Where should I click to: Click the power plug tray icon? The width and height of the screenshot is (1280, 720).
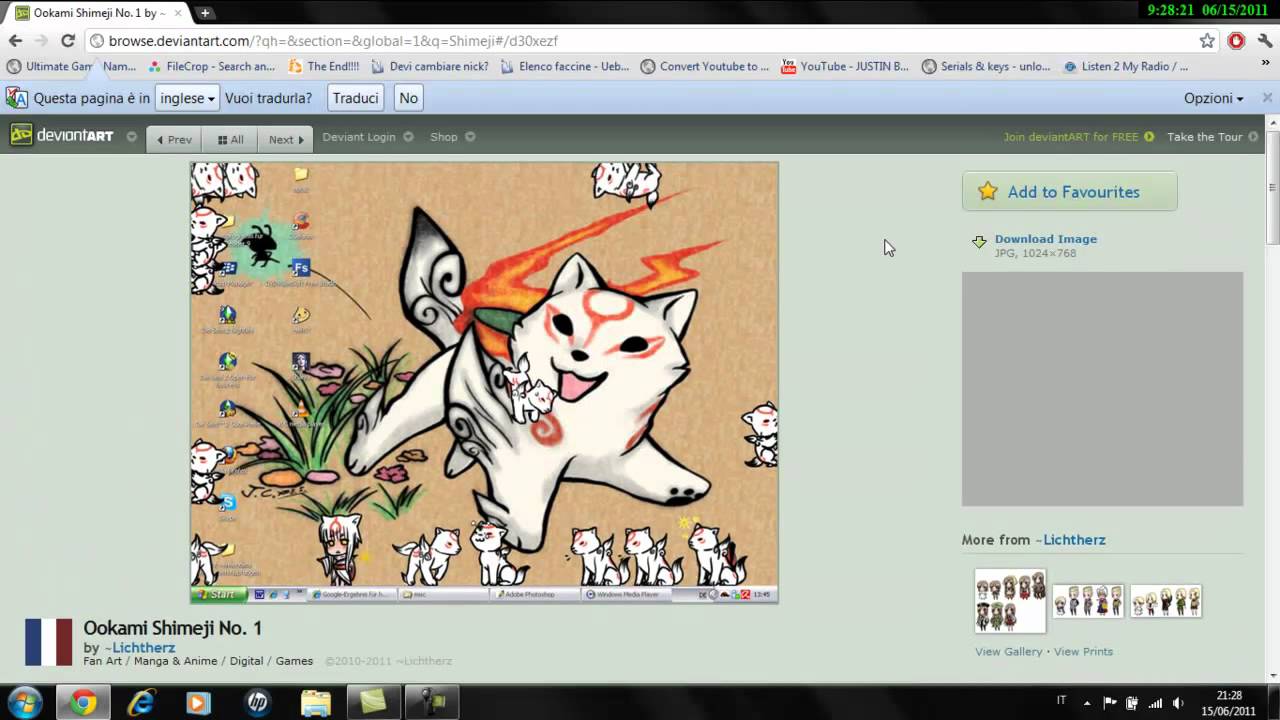tap(1132, 703)
